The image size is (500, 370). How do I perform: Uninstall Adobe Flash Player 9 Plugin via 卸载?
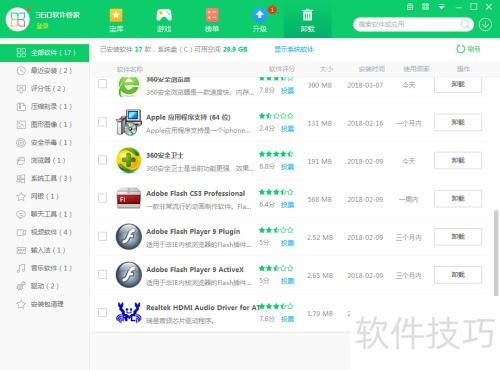pyautogui.click(x=458, y=237)
